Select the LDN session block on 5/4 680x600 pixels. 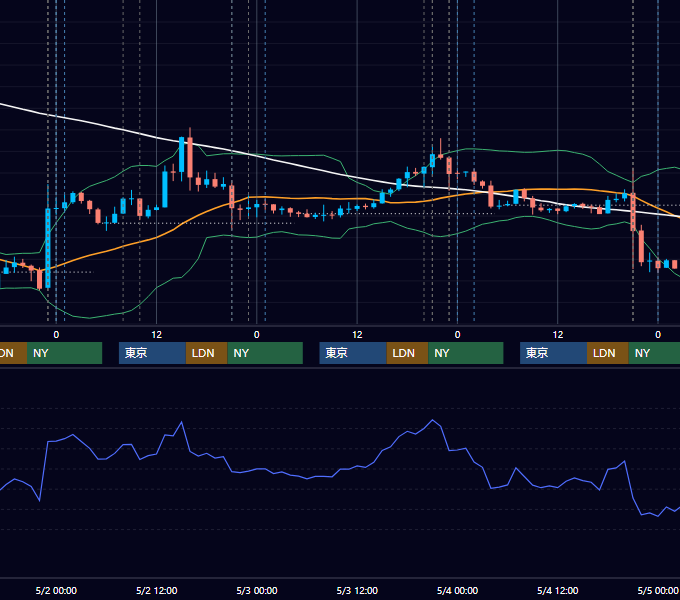click(608, 353)
